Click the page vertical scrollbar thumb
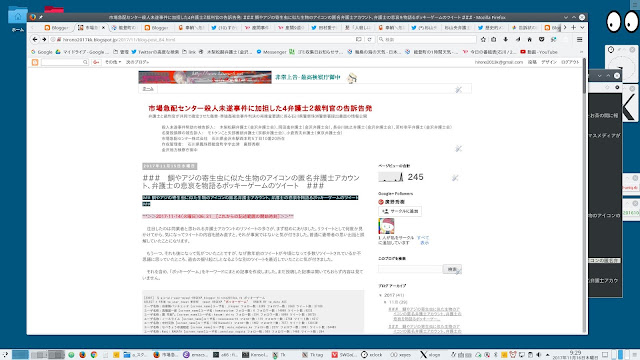This screenshot has height=360, width=640. click(584, 76)
